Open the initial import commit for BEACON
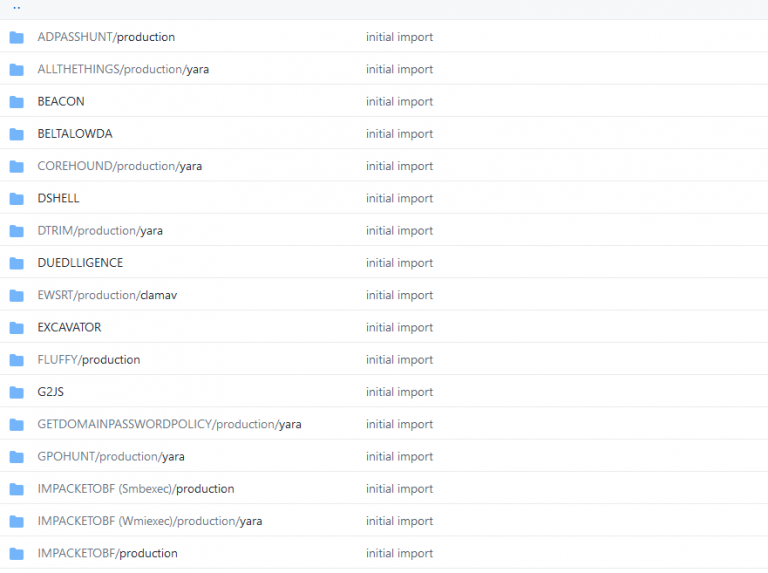The height and width of the screenshot is (573, 768). pos(399,102)
